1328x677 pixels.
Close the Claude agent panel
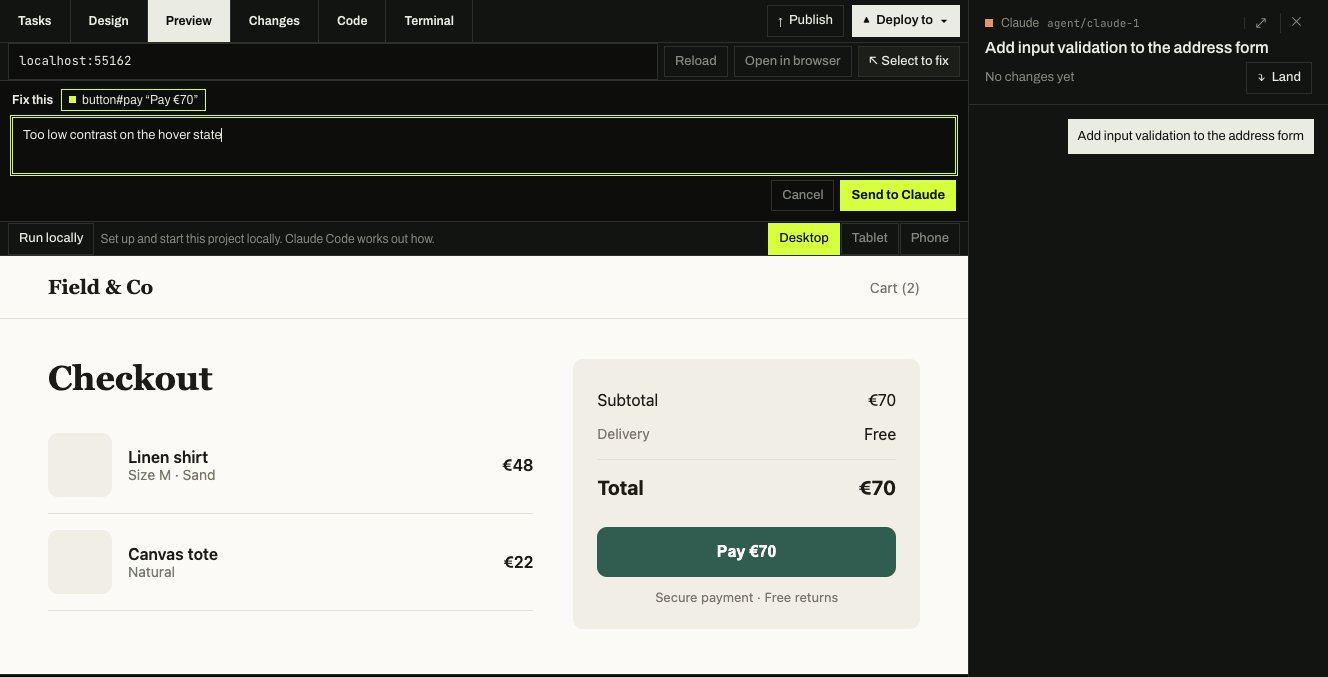[1296, 22]
